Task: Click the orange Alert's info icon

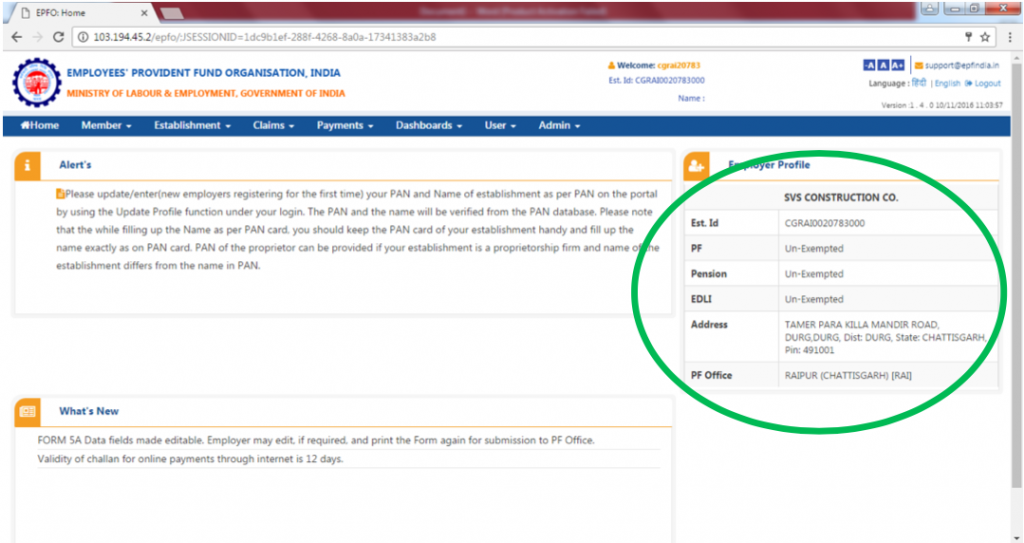Action: (28, 165)
